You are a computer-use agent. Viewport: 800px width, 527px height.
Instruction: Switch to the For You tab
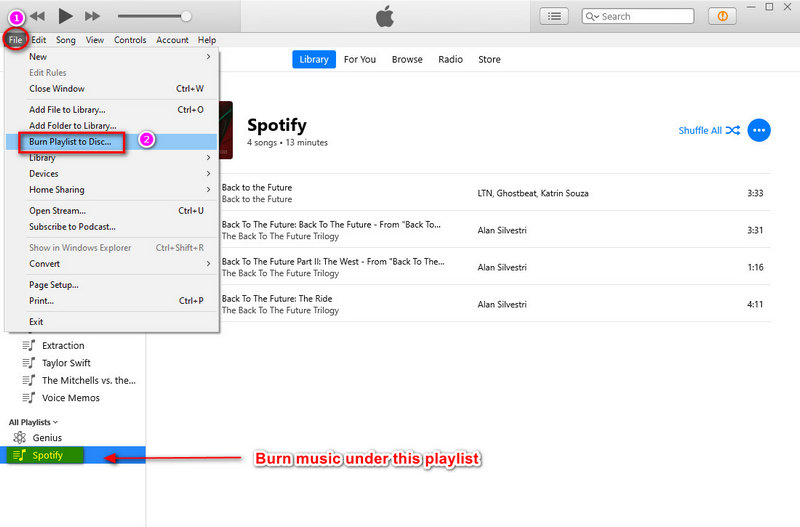pos(360,59)
